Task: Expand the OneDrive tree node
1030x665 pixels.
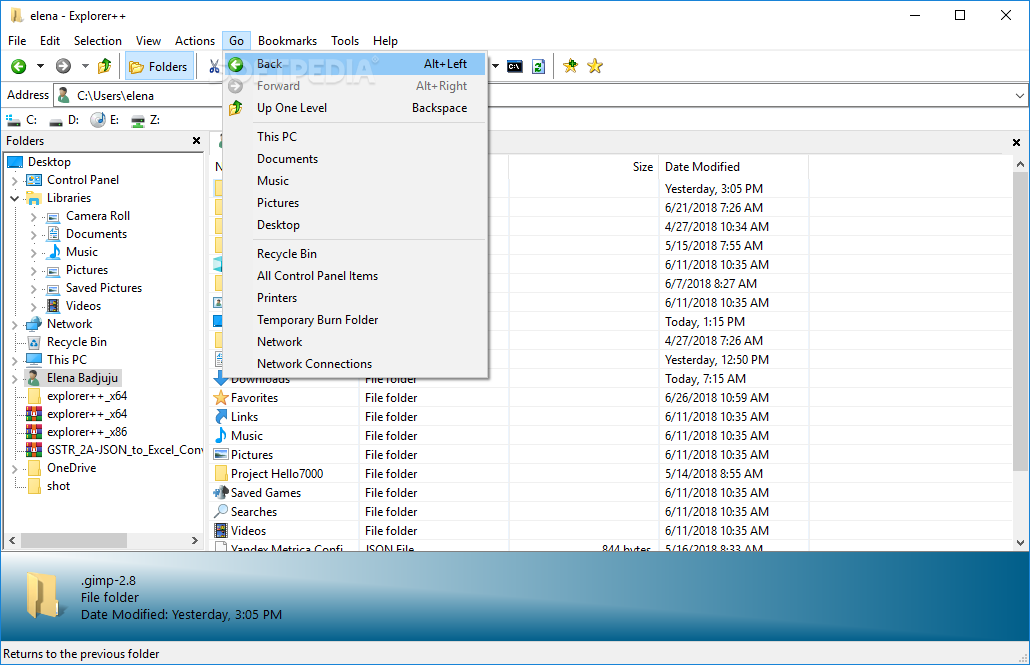Action: 14,469
